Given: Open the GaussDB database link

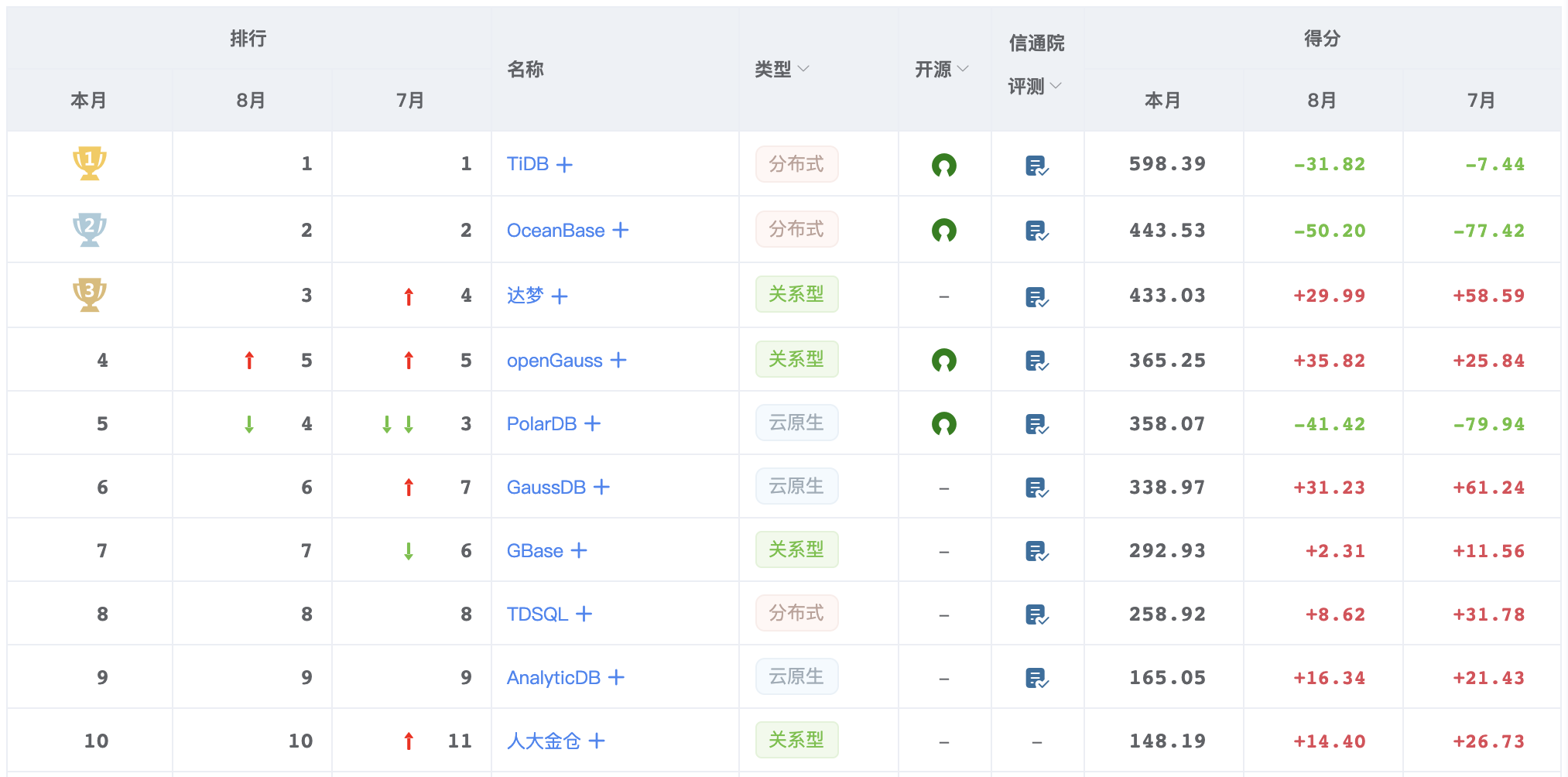Looking at the screenshot, I should [546, 488].
